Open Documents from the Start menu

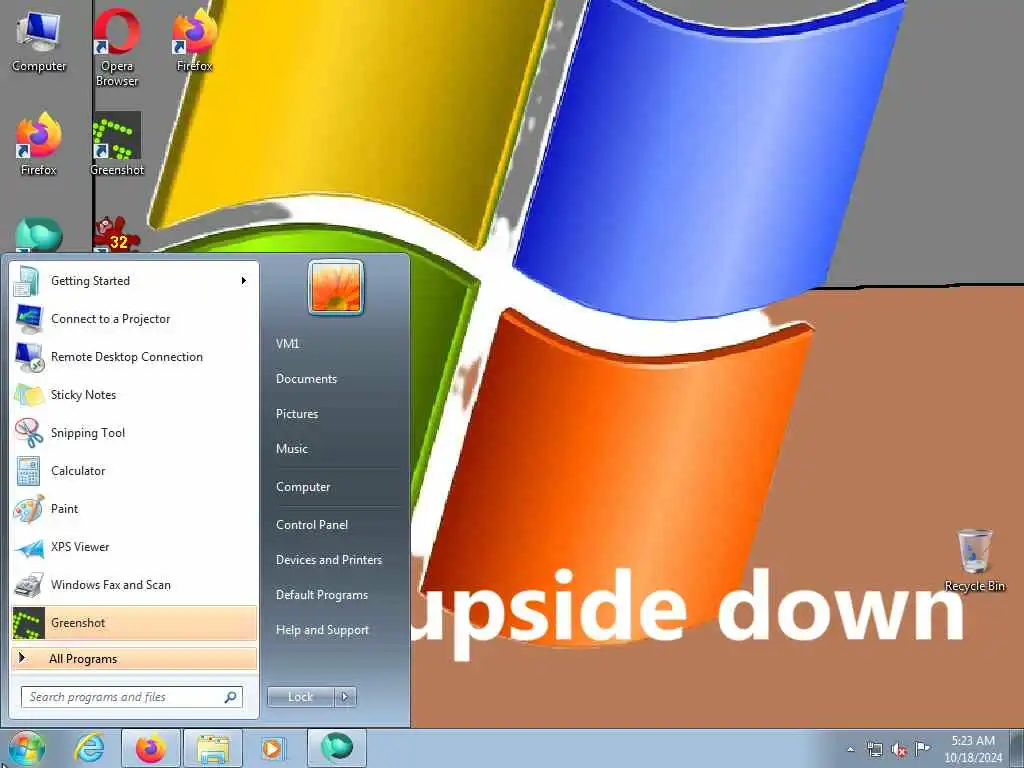[x=306, y=379]
